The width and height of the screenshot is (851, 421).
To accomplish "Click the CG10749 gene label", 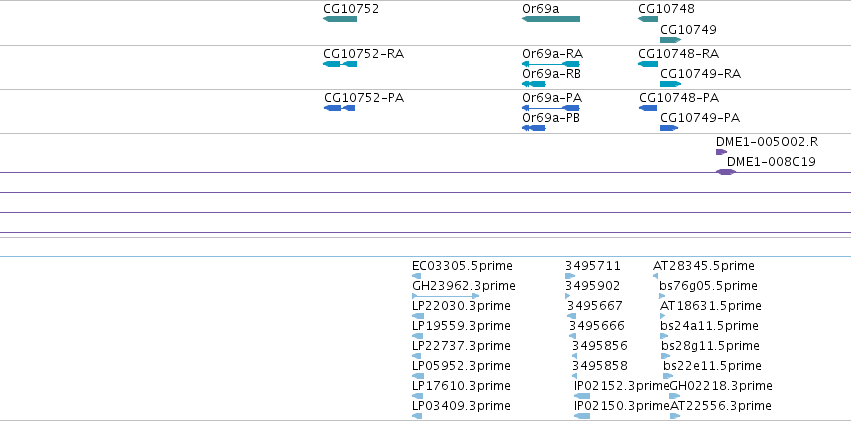I will pos(688,29).
